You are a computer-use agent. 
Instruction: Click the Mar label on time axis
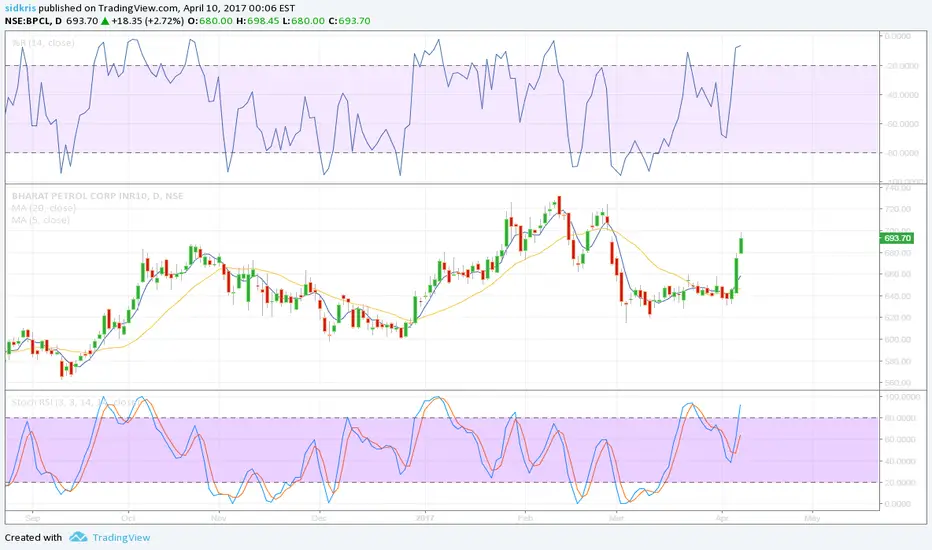coord(616,518)
